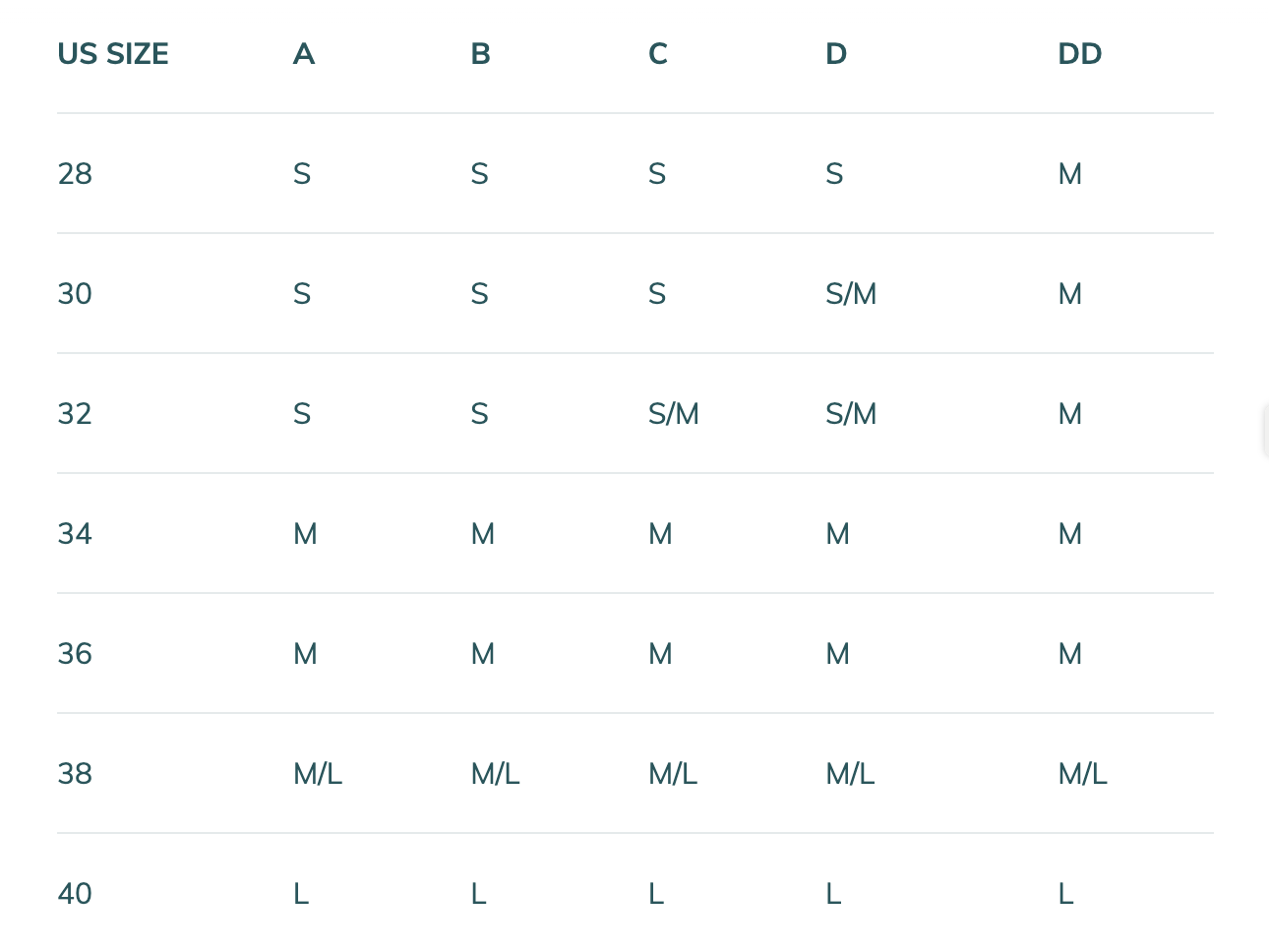Click the DD column header
1269x952 pixels.
coord(1079,54)
